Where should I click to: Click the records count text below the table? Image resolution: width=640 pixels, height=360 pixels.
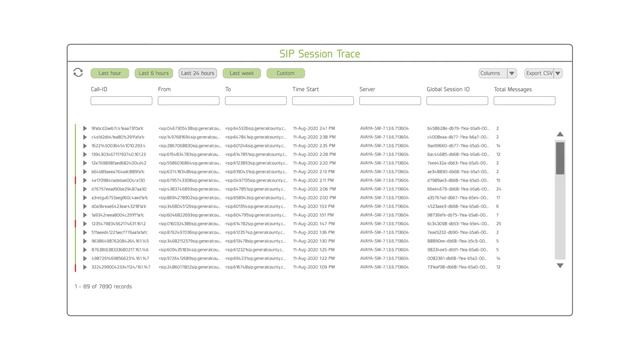pyautogui.click(x=103, y=287)
